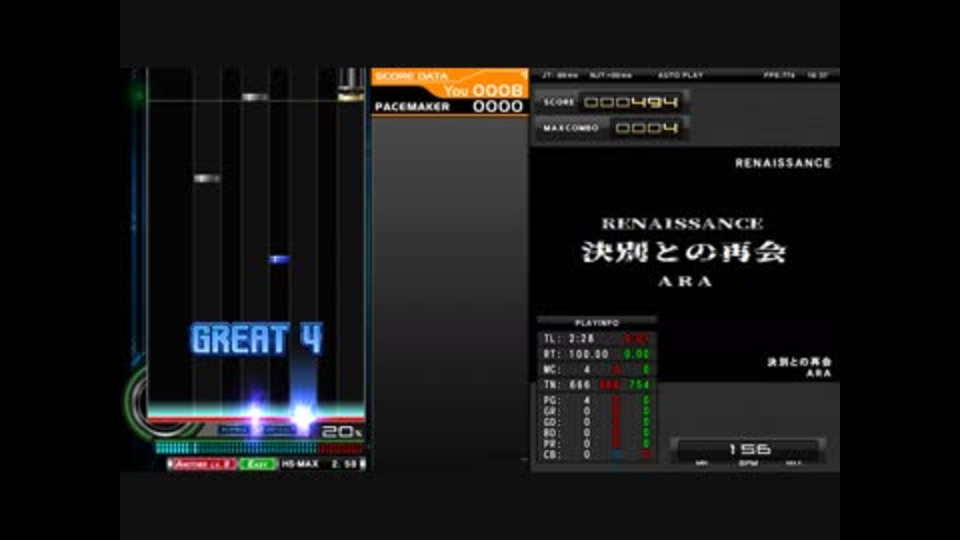Image resolution: width=960 pixels, height=540 pixels.
Task: Click the 'AUTO PLAY' status label
Action: point(680,75)
